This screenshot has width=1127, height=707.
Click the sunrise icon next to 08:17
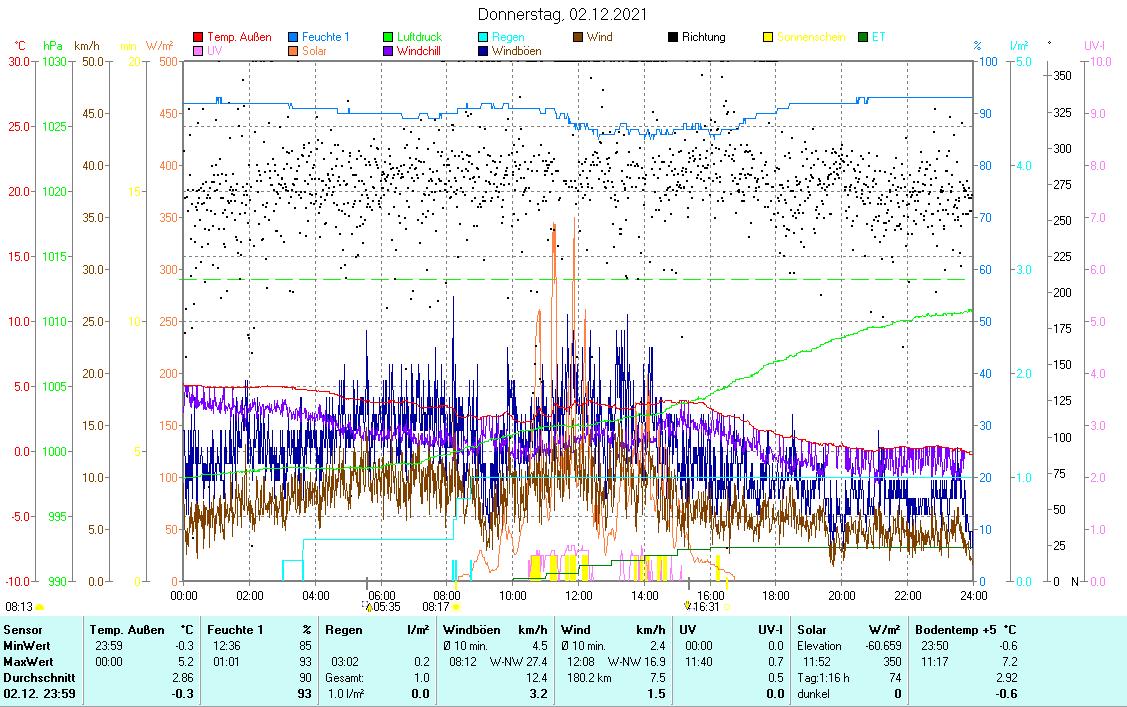coord(456,606)
